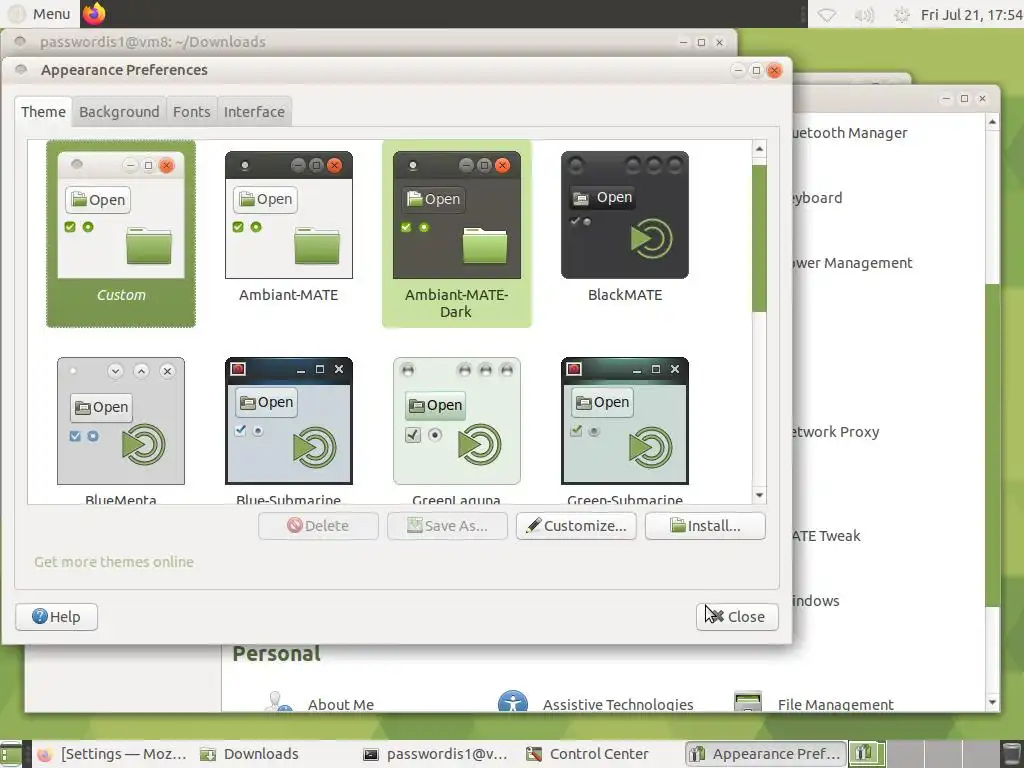Viewport: 1024px width, 768px height.
Task: Open the Interface tab
Action: pos(254,112)
